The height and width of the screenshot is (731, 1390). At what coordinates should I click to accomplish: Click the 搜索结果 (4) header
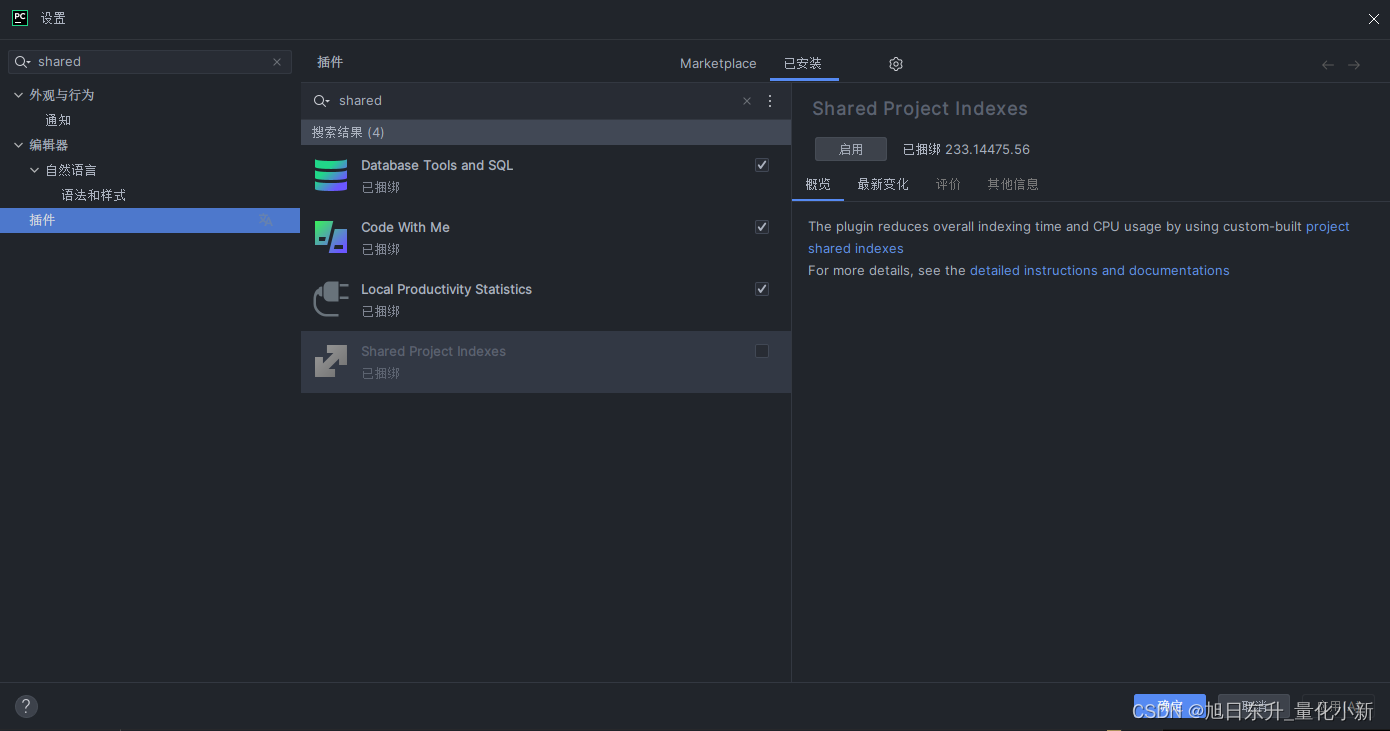(546, 132)
